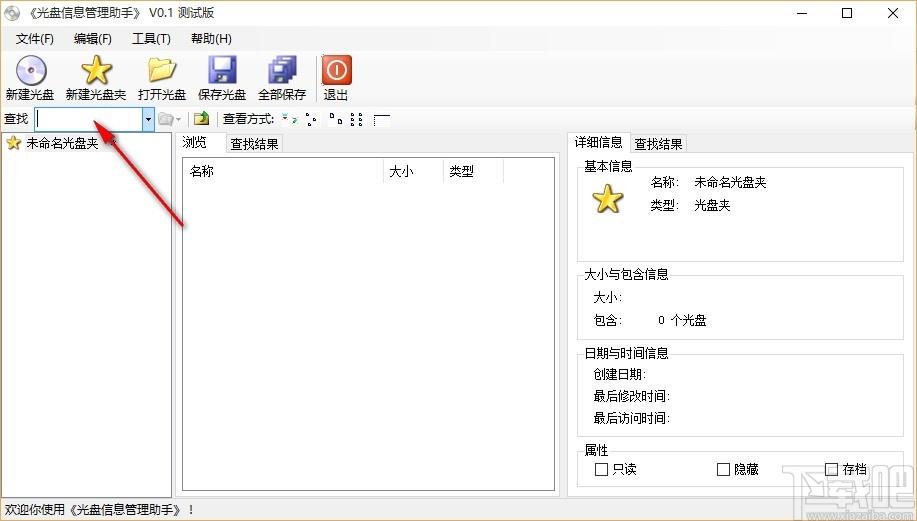Viewport: 917px width, 521px height.
Task: Click the name value 未命名光盘夹 in 基本信息
Action: 730,182
